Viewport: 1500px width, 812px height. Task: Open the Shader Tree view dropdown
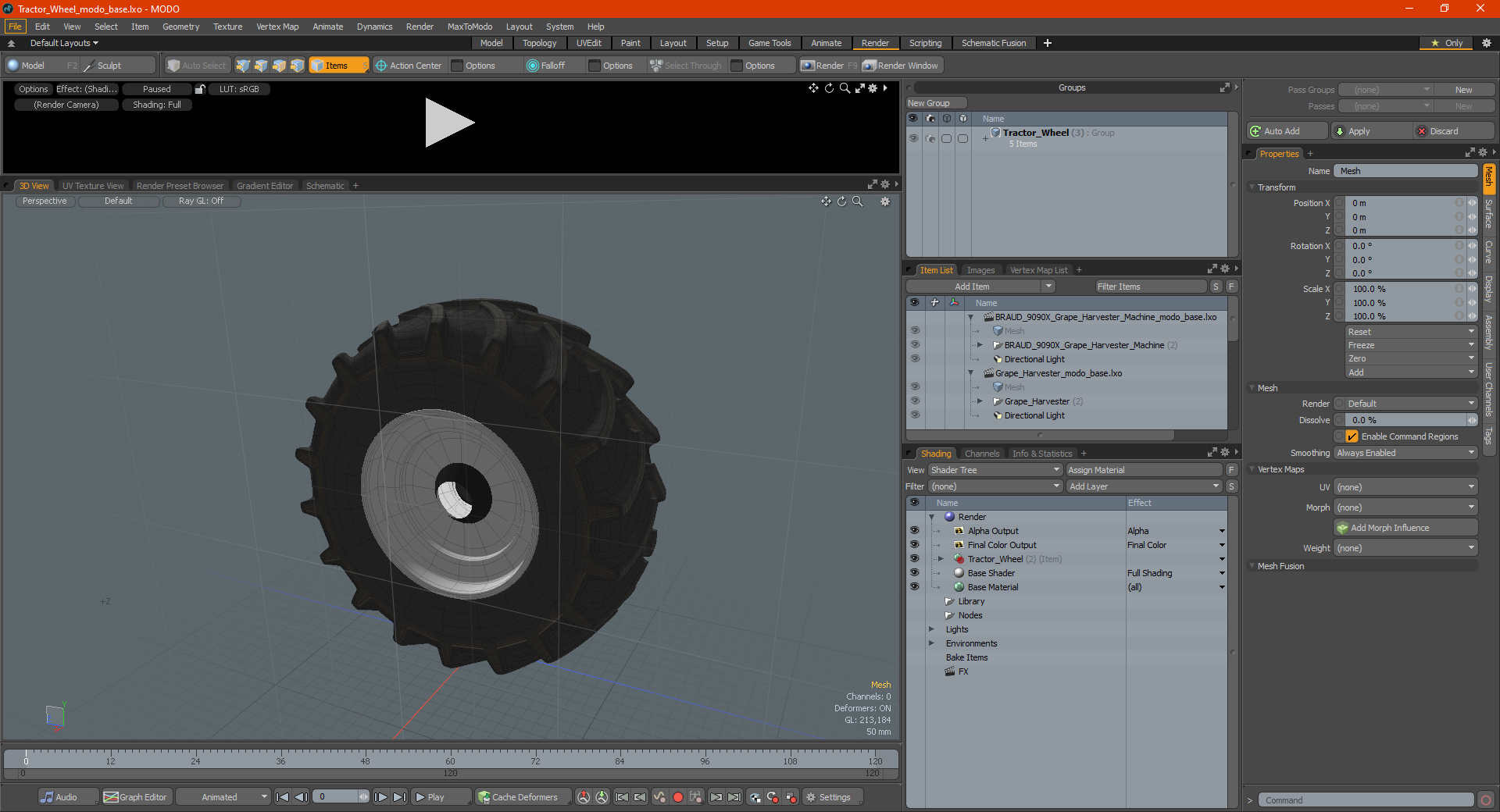995,470
